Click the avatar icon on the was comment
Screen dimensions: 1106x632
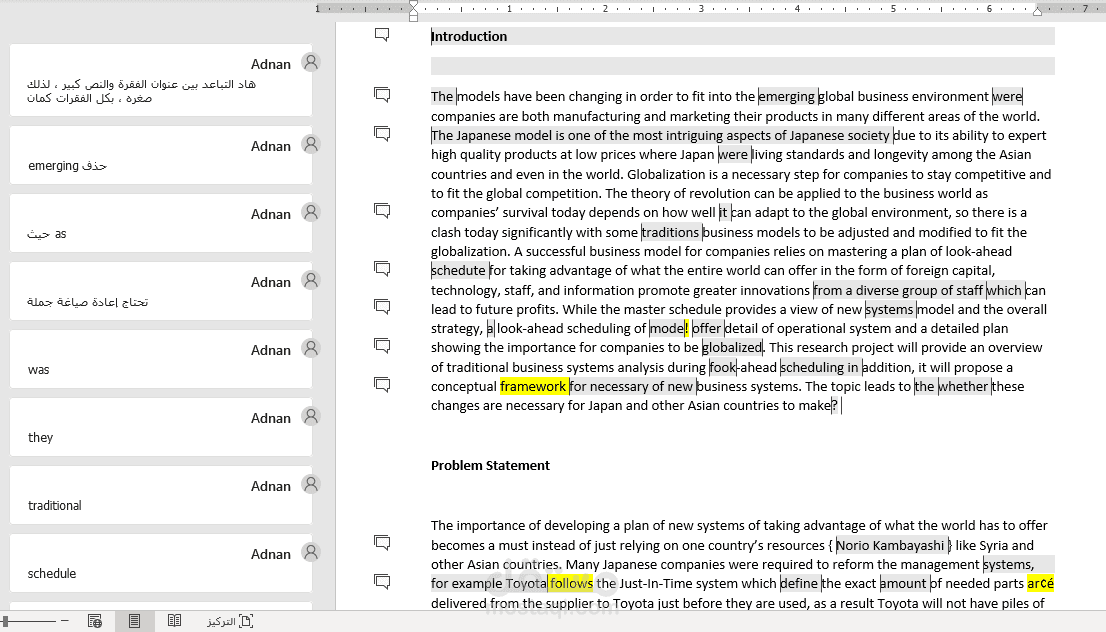tap(310, 349)
